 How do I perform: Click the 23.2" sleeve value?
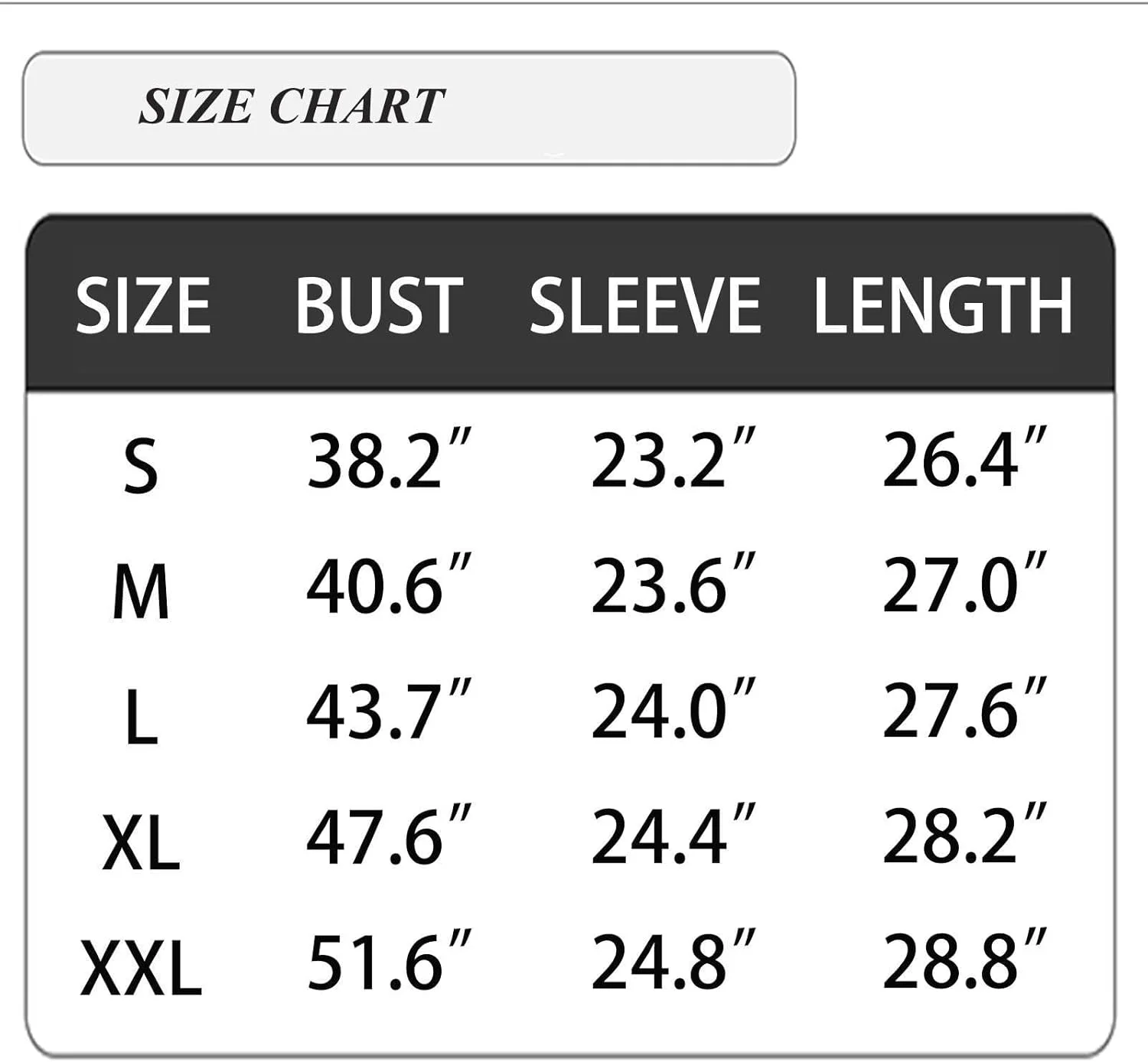(x=673, y=461)
